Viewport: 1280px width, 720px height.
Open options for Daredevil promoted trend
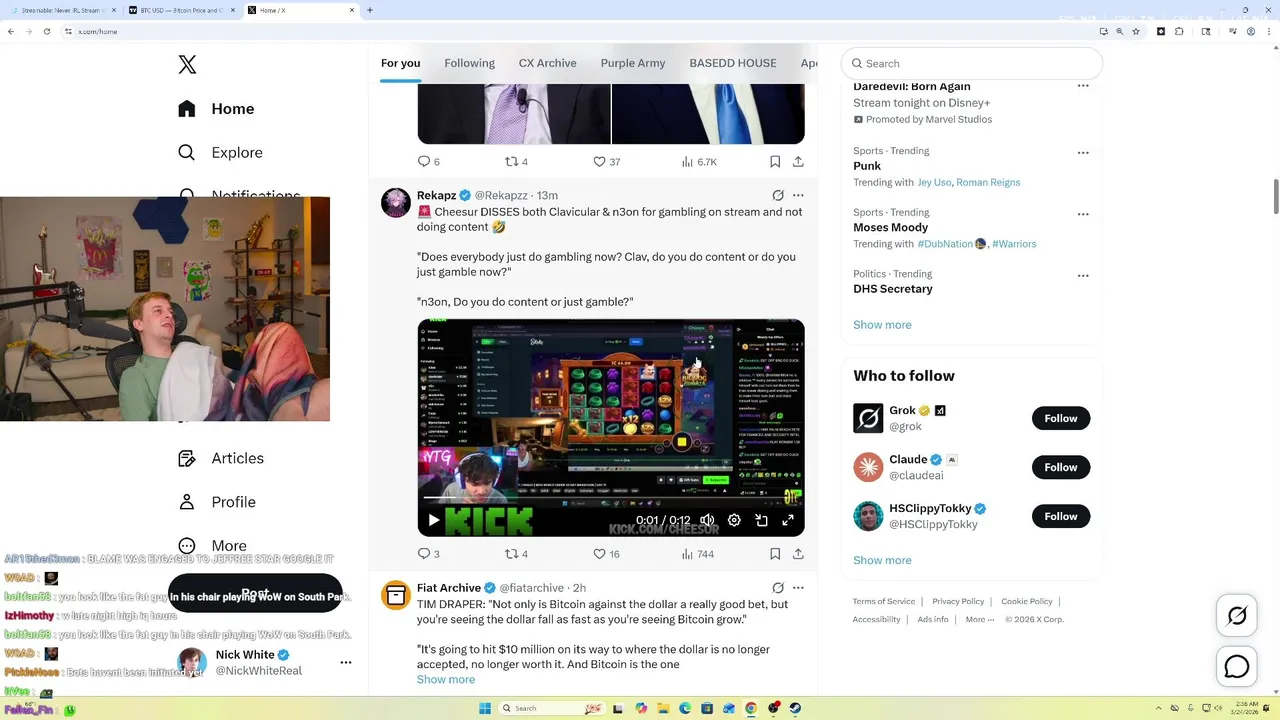pos(1083,86)
